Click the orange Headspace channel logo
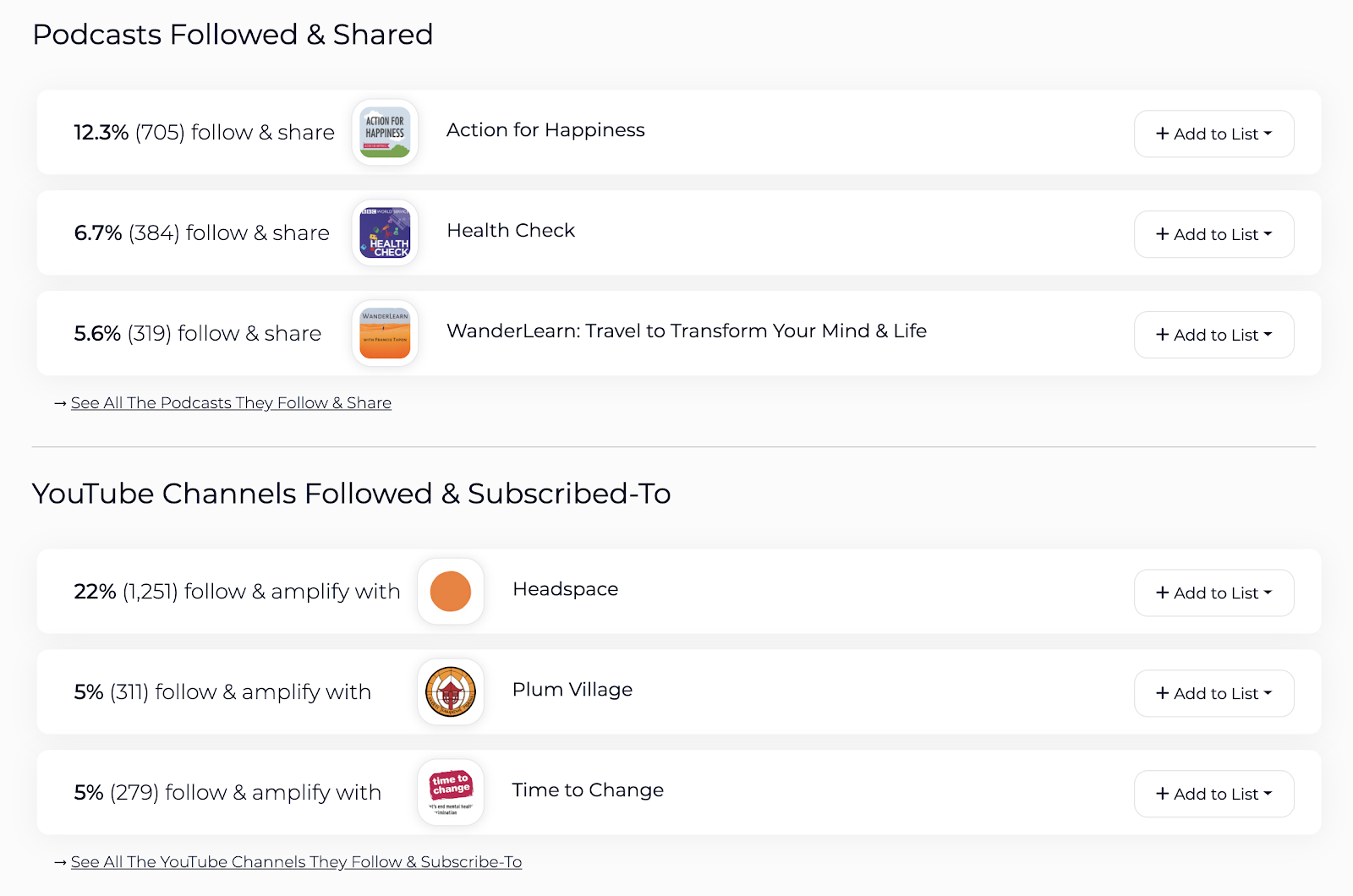Image resolution: width=1353 pixels, height=896 pixels. point(451,591)
